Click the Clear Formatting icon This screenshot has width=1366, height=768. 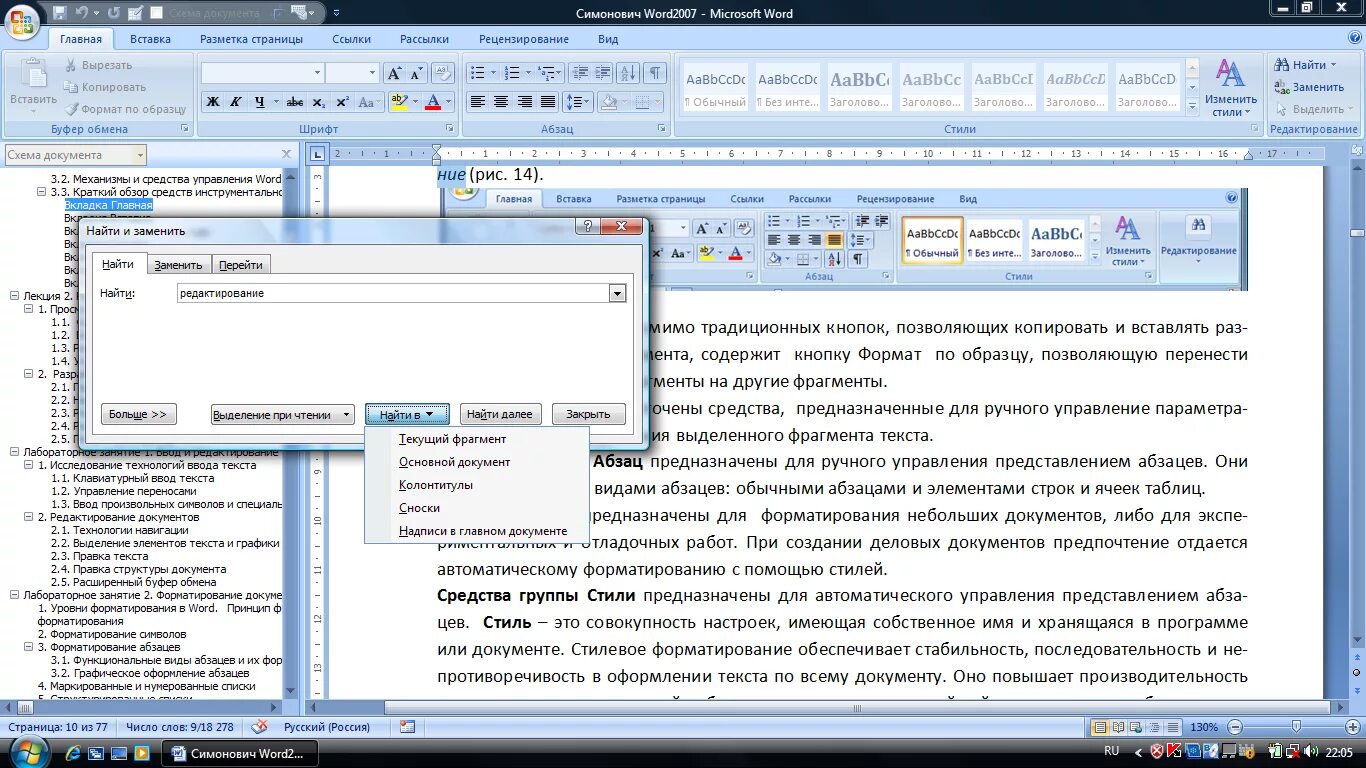coord(442,73)
